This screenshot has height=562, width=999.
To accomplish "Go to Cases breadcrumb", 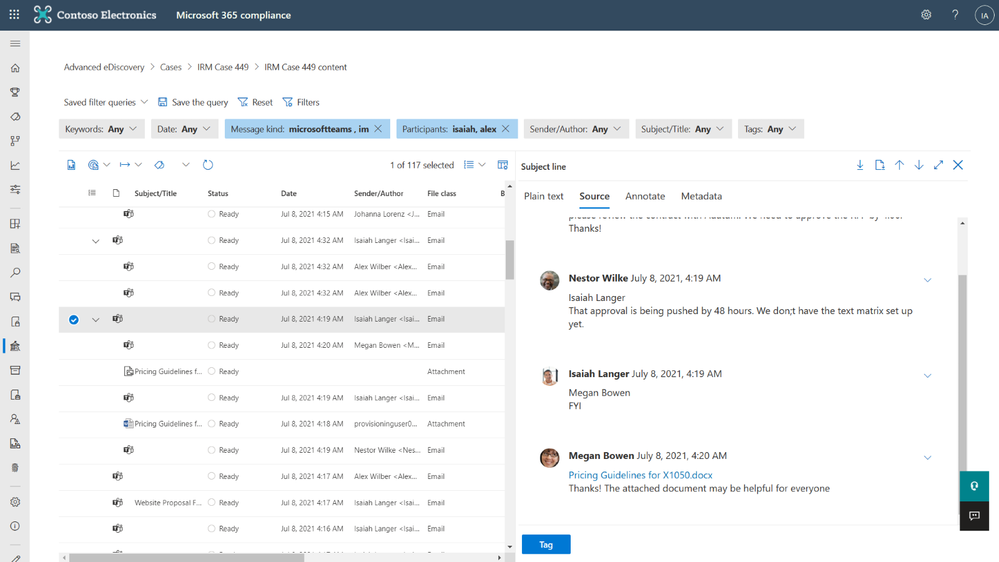I will click(171, 67).
